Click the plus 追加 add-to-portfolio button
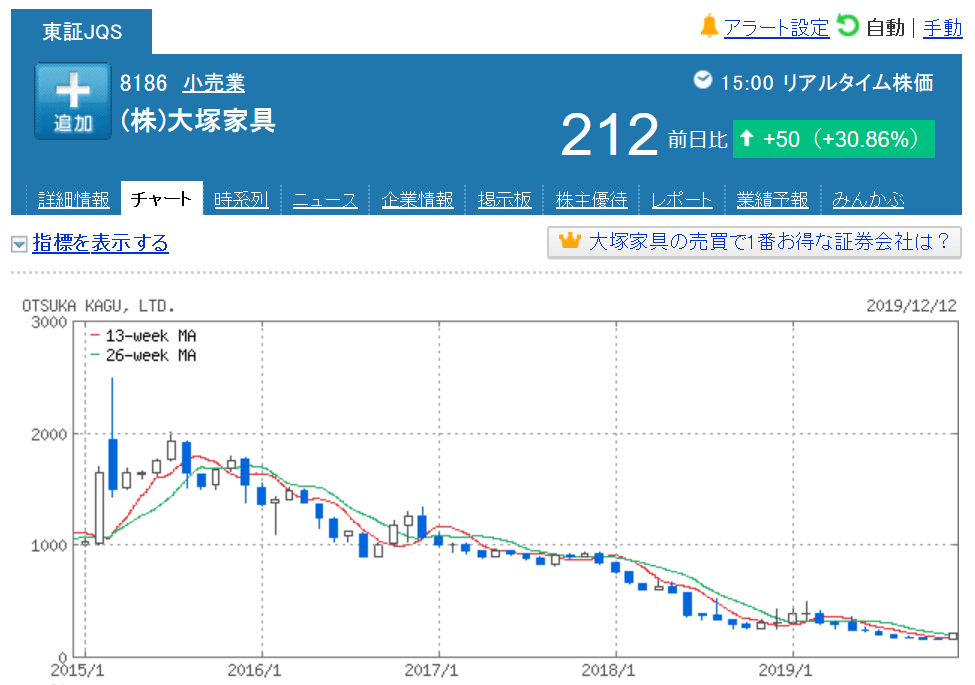The height and width of the screenshot is (685, 975). 73,101
